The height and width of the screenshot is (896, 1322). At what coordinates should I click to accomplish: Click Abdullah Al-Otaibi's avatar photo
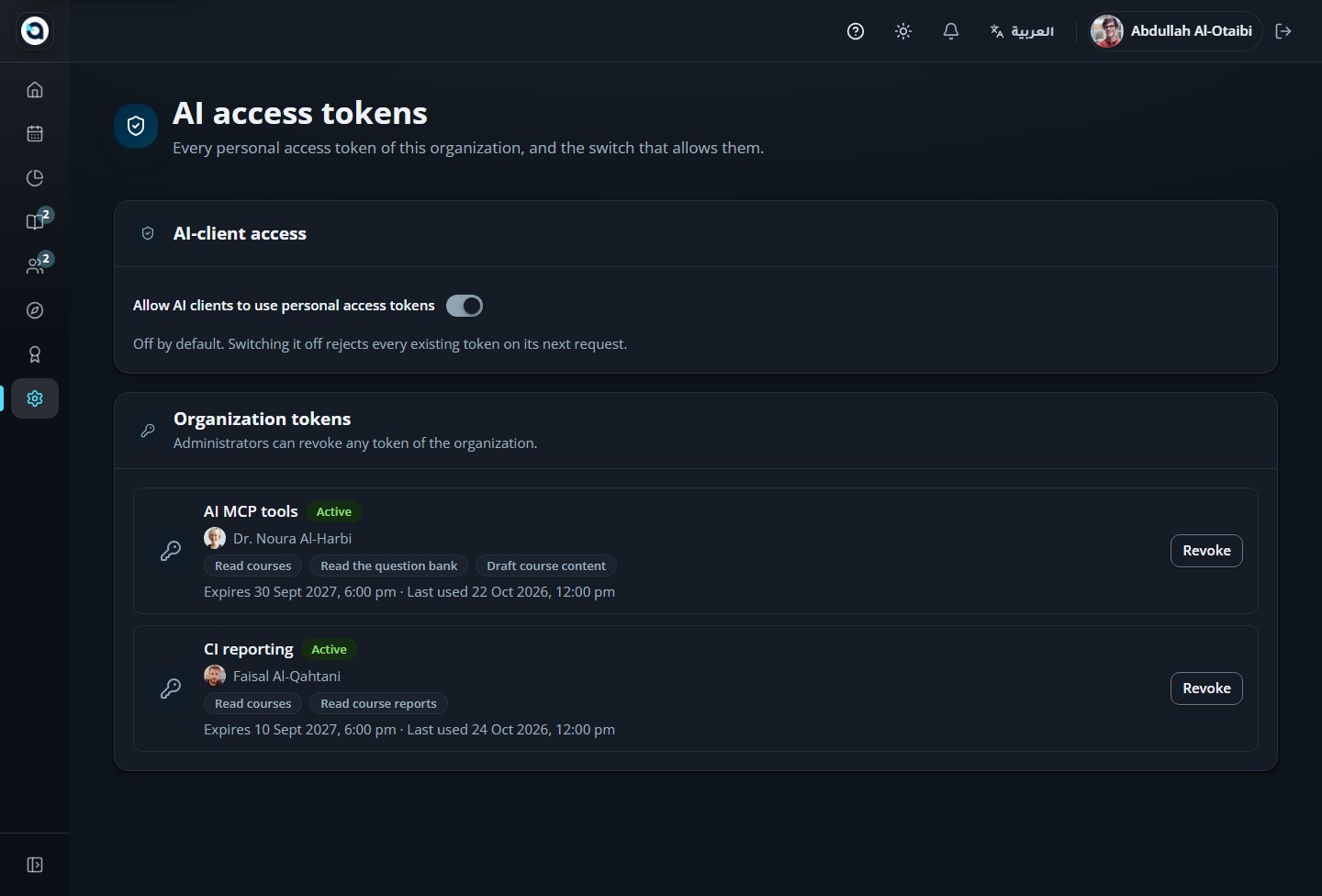click(1107, 31)
